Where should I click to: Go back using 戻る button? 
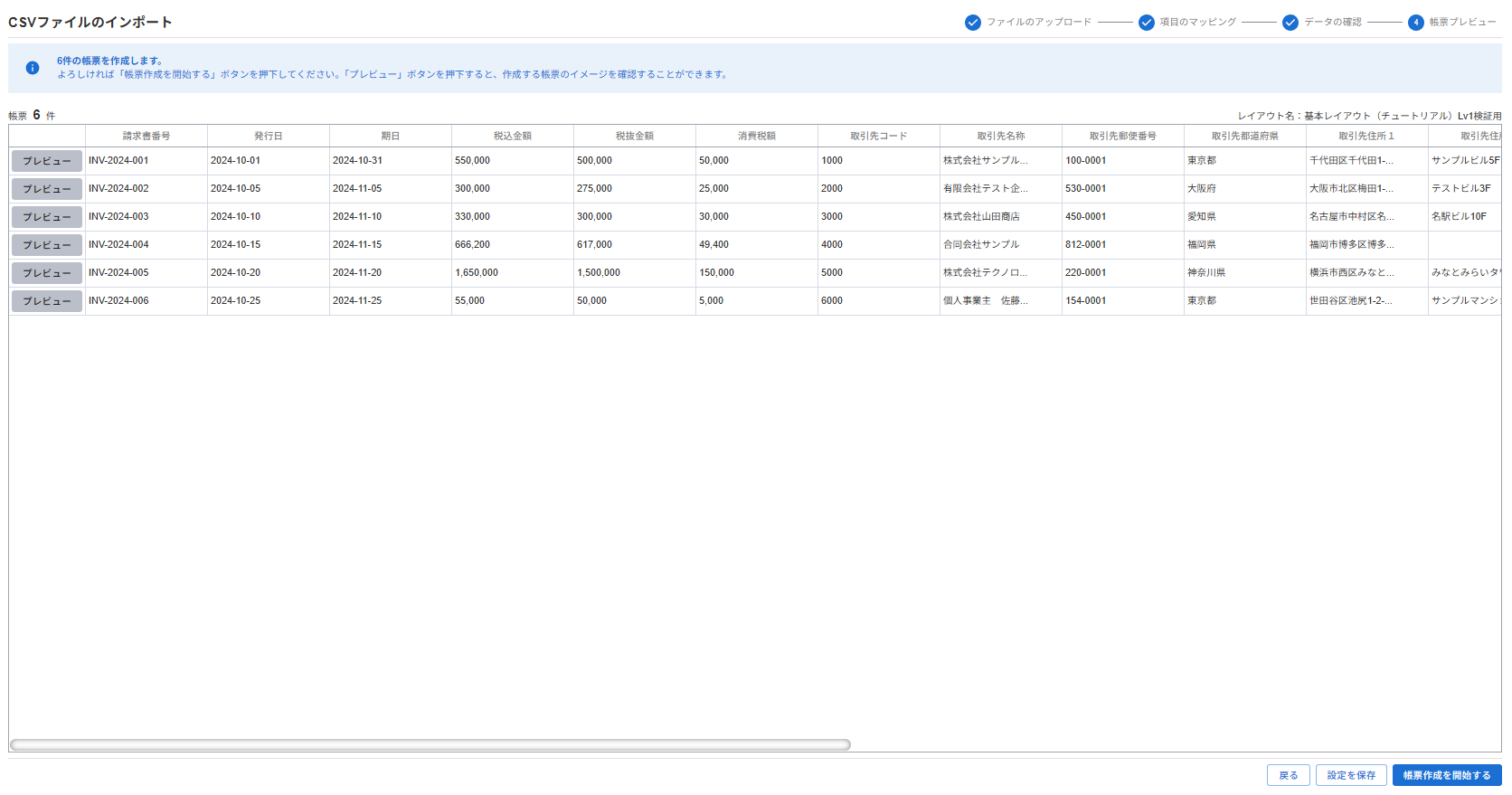coord(1288,775)
